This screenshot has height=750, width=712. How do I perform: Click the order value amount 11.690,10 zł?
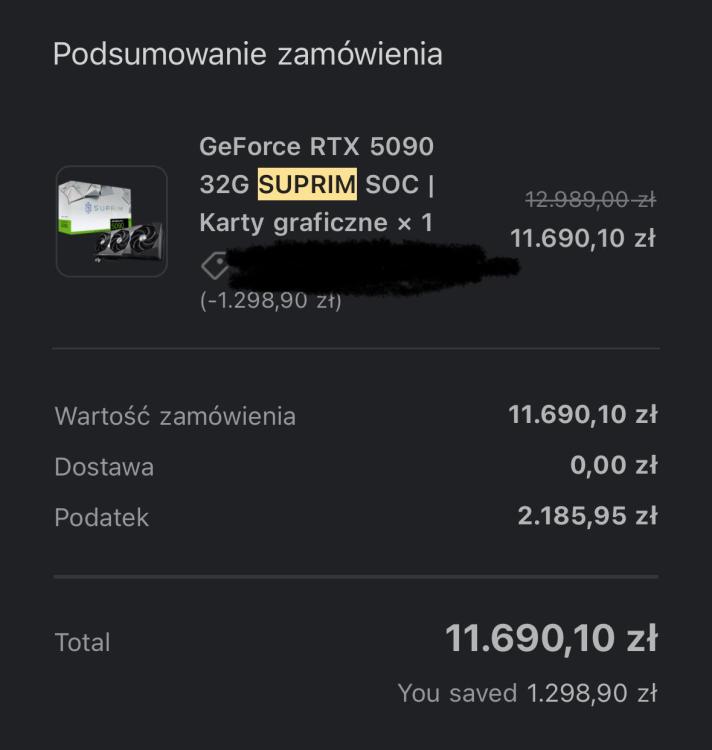[x=582, y=414]
